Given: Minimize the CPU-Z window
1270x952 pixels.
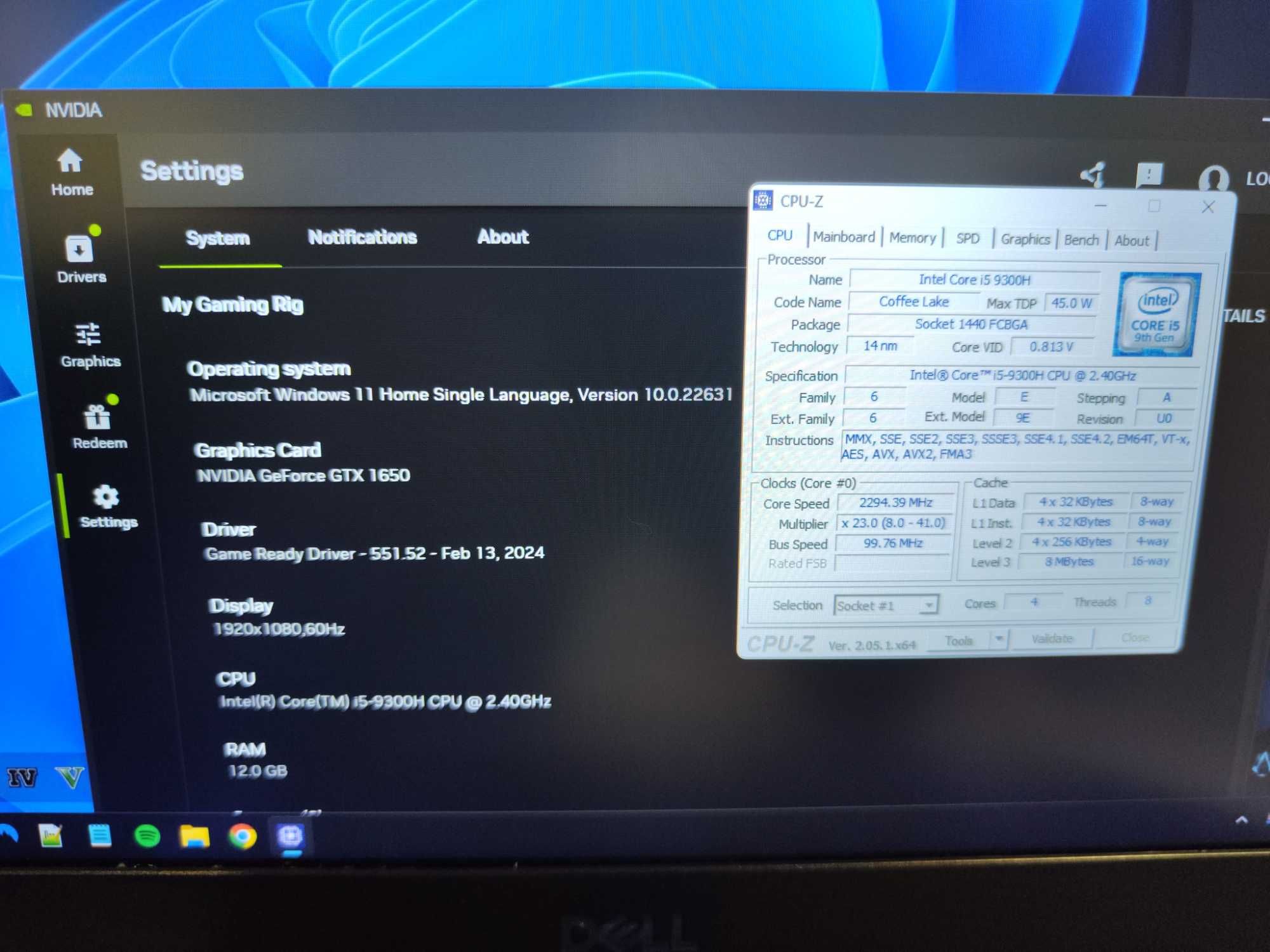Looking at the screenshot, I should tap(1100, 206).
